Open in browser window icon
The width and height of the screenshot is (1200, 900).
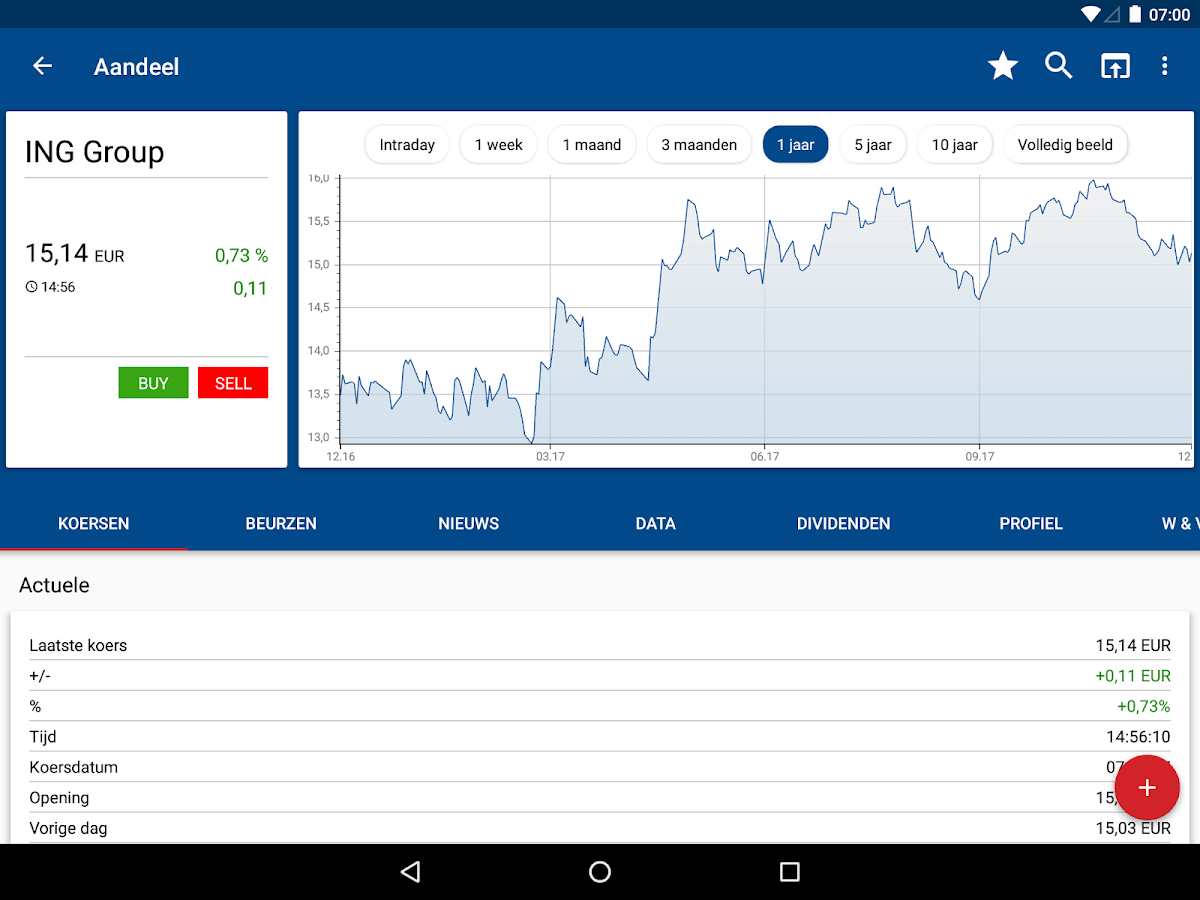[1115, 66]
